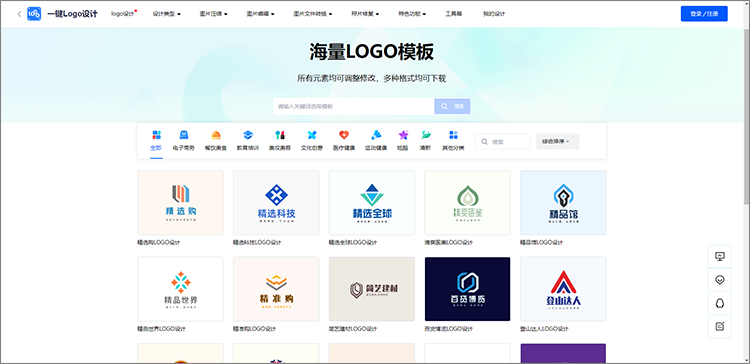Viewport: 750px width, 364px height.
Task: Click the 精选全球LOGO设计 caption link
Action: [353, 243]
